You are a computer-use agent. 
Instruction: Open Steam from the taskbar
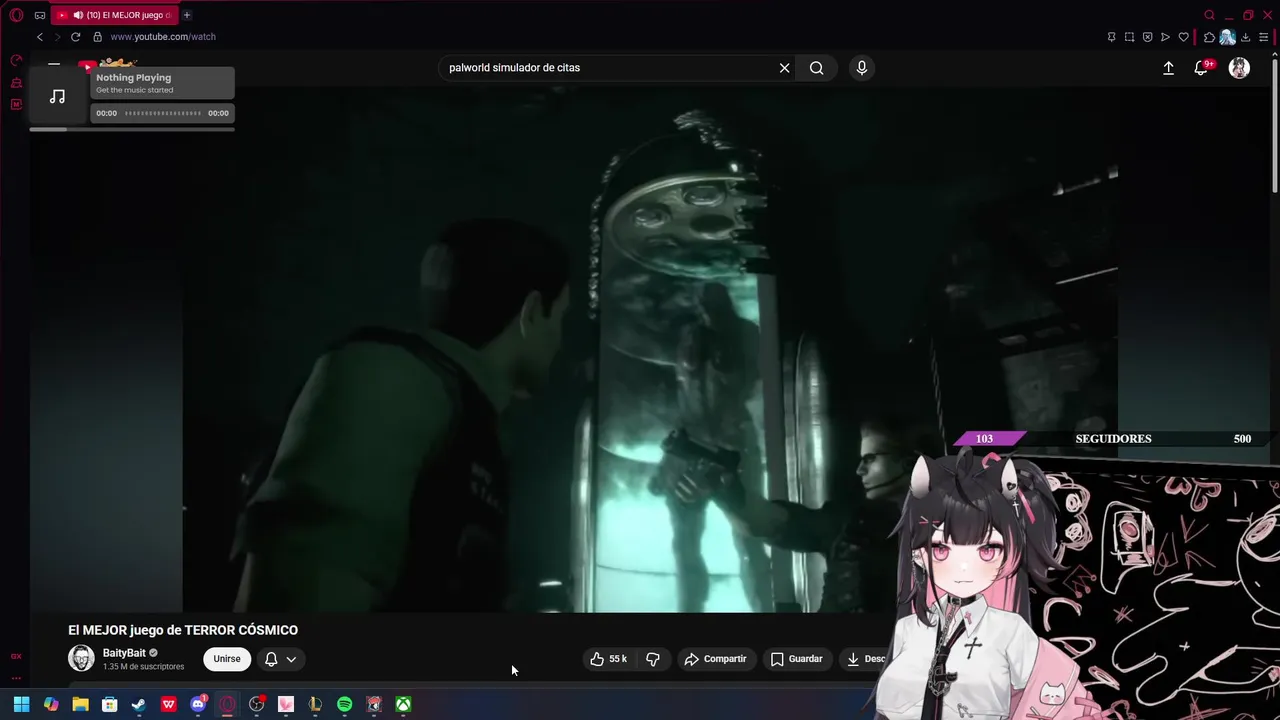point(139,705)
